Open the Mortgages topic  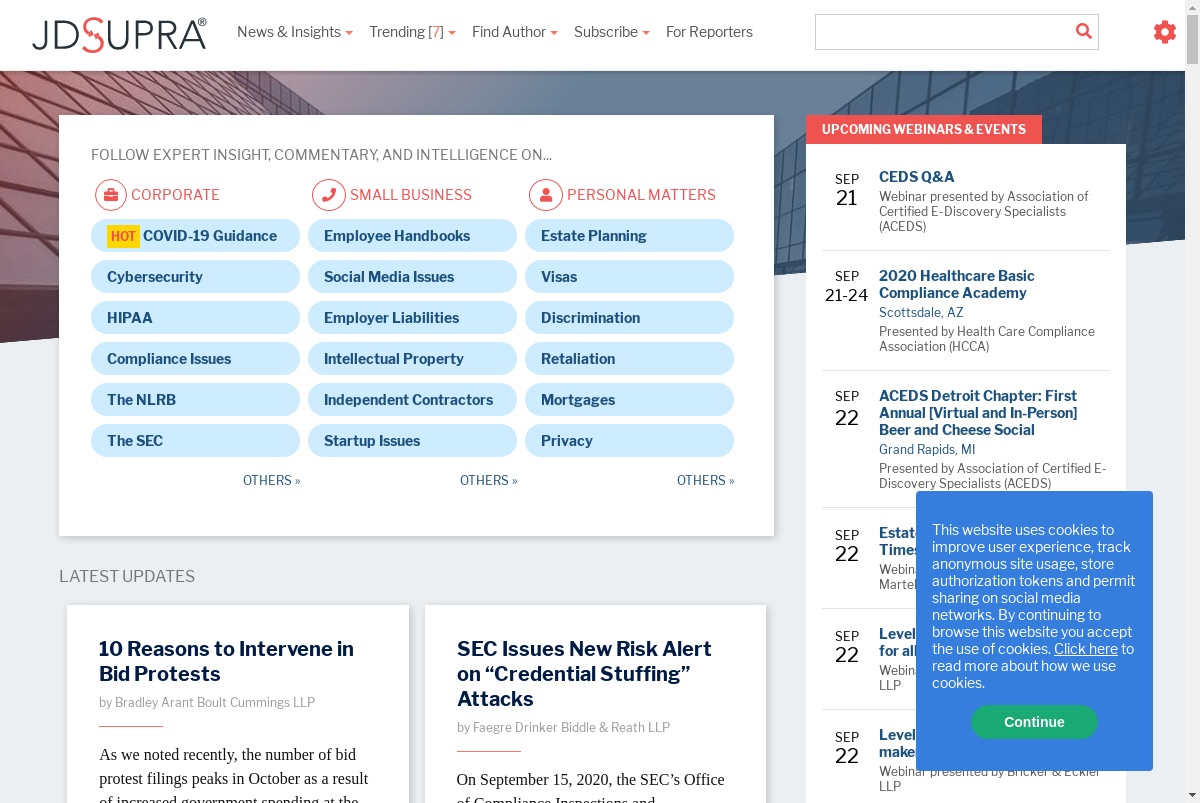629,400
